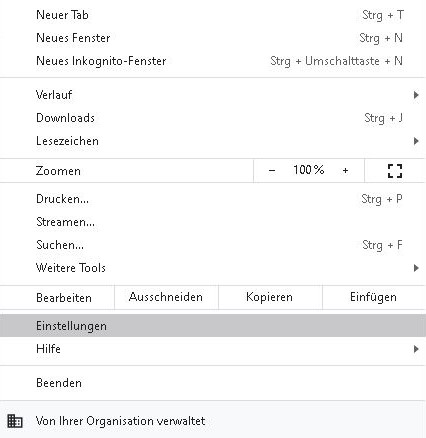
Task: Increase zoom with the plus button
Action: click(345, 171)
